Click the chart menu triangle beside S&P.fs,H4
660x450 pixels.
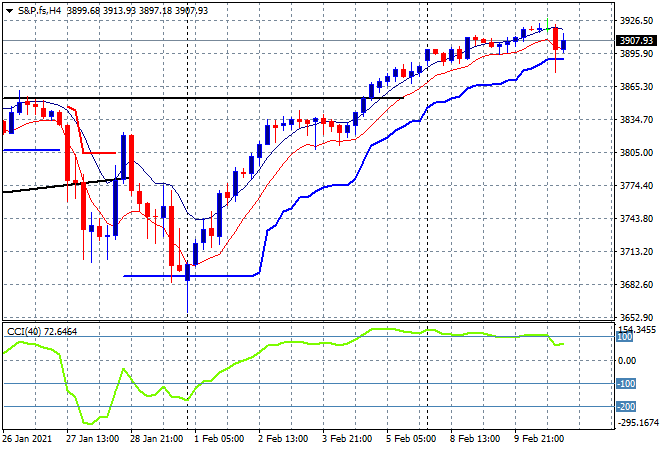pyautogui.click(x=9, y=11)
